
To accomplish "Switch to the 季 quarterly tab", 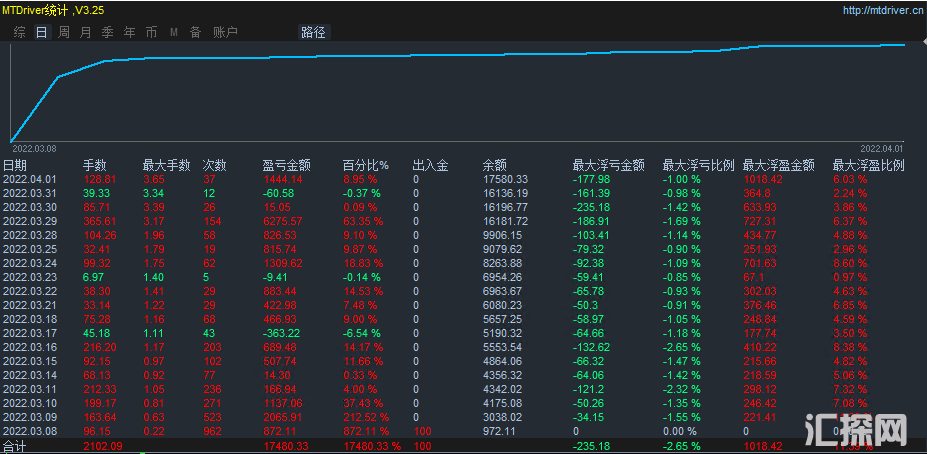I will coord(108,33).
